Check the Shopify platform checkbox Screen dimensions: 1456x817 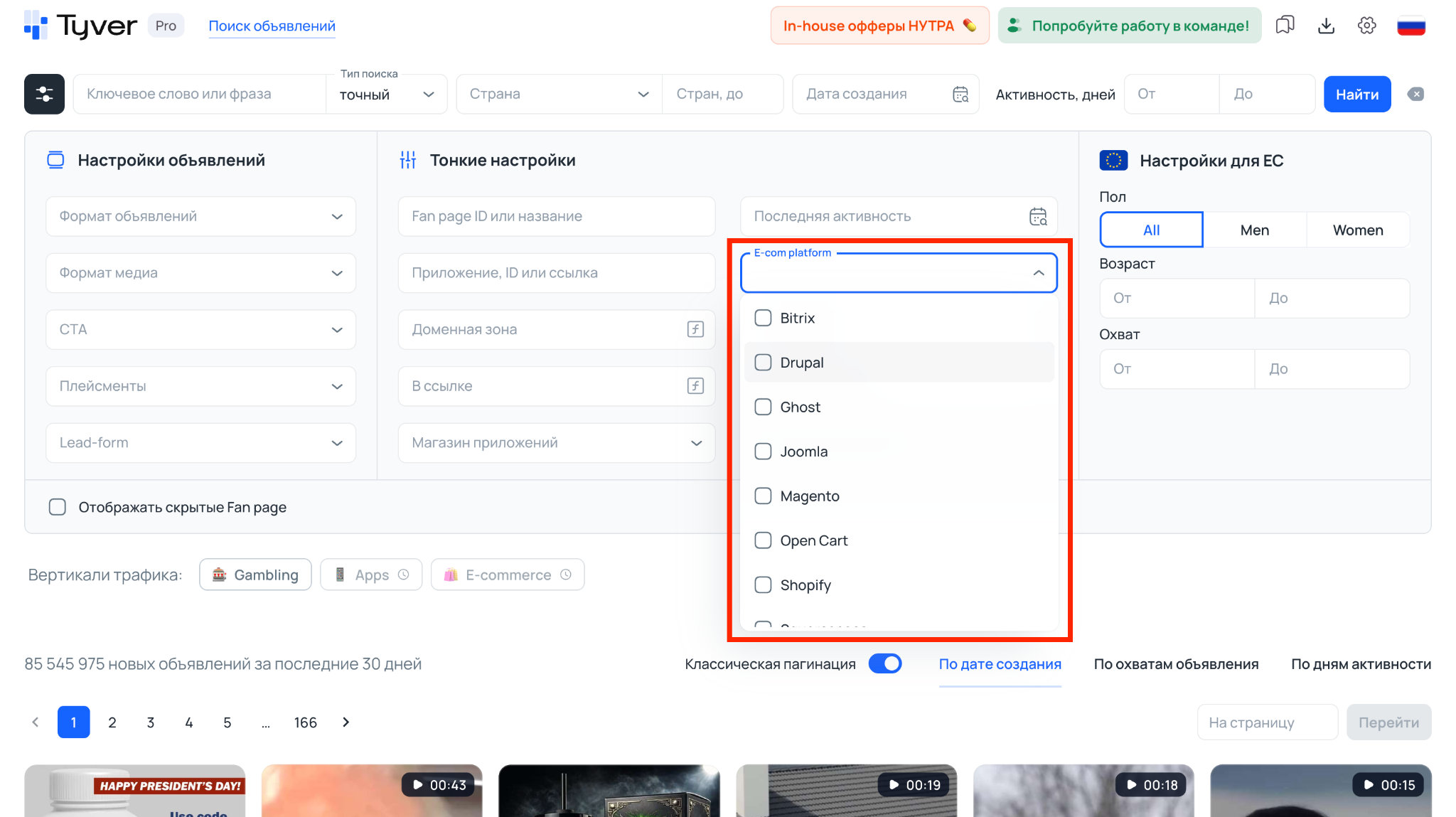point(763,584)
